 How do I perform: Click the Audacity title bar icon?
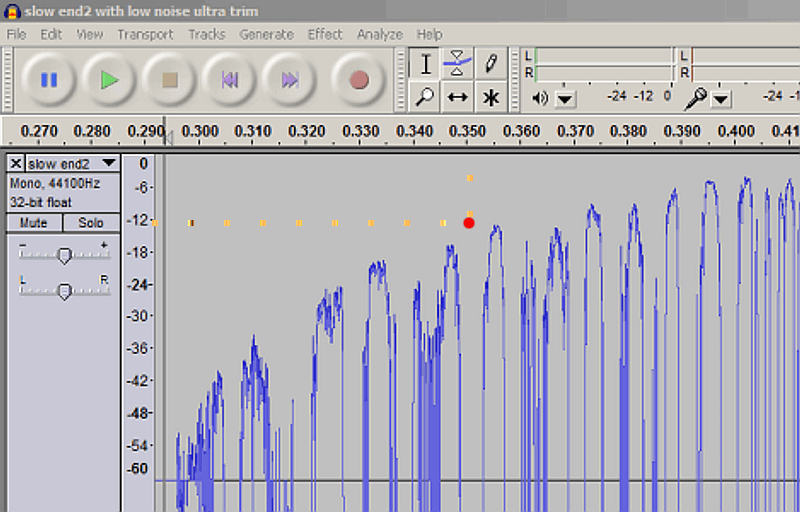click(11, 12)
